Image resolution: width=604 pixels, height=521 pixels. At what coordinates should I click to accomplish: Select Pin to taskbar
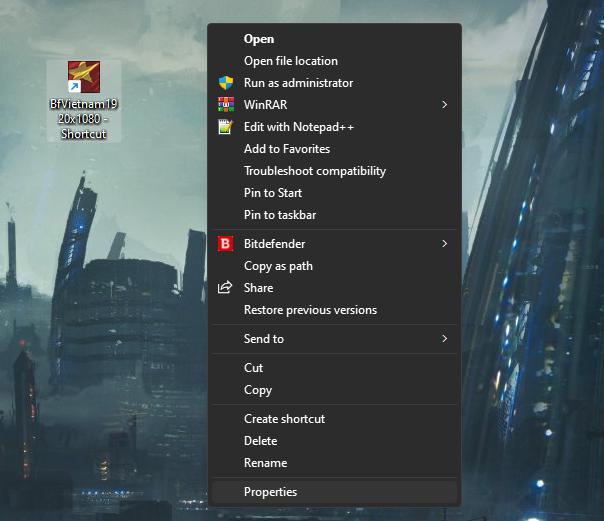point(280,215)
